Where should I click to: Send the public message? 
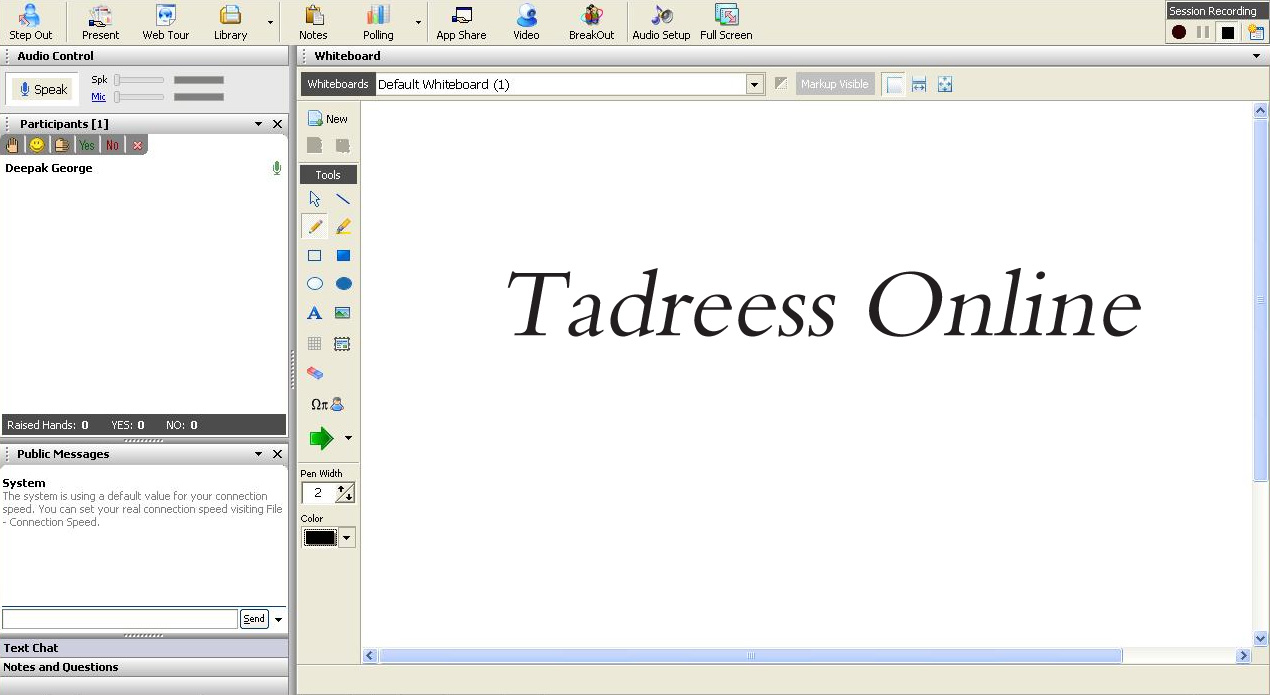coord(254,619)
